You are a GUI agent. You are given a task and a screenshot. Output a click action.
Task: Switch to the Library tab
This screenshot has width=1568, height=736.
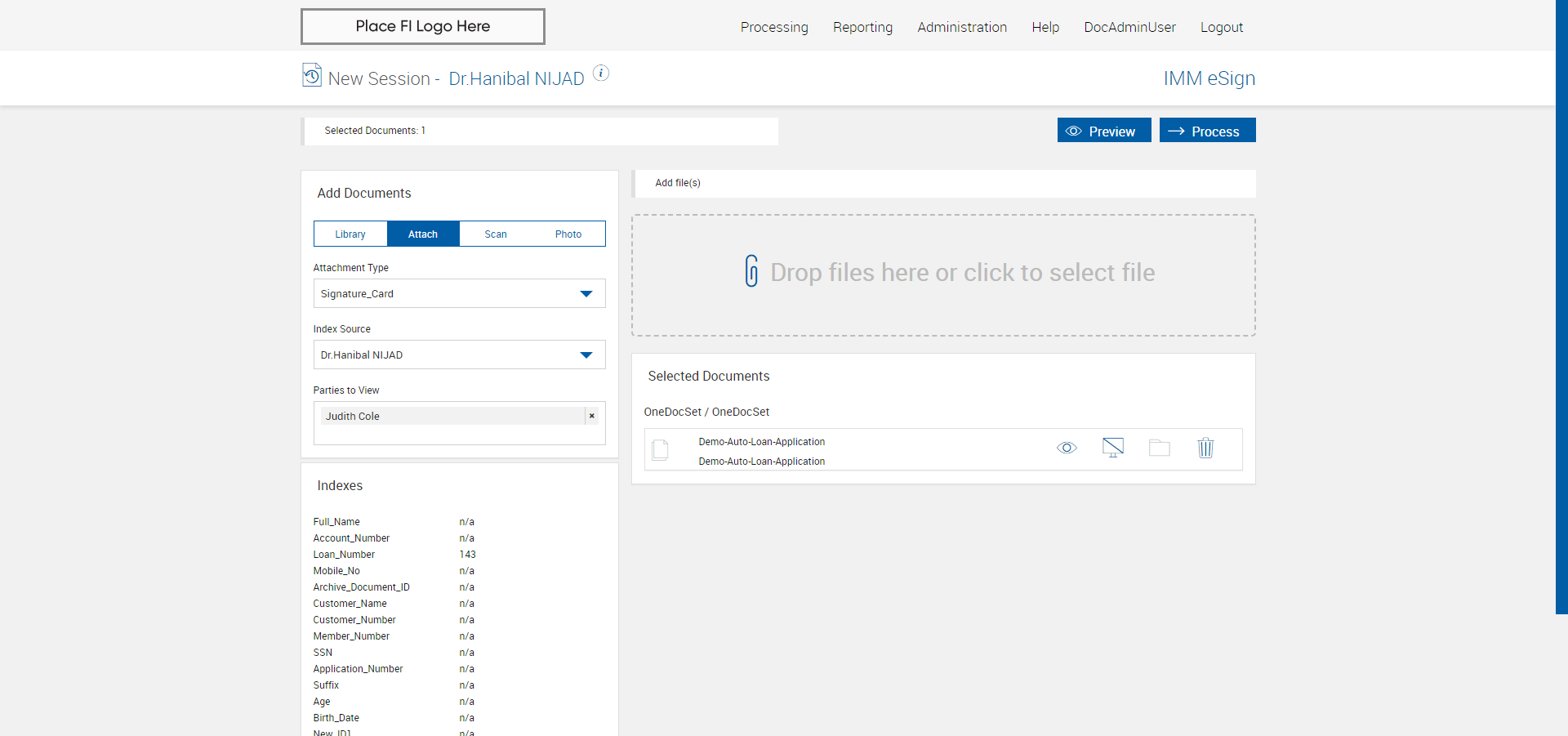[350, 234]
